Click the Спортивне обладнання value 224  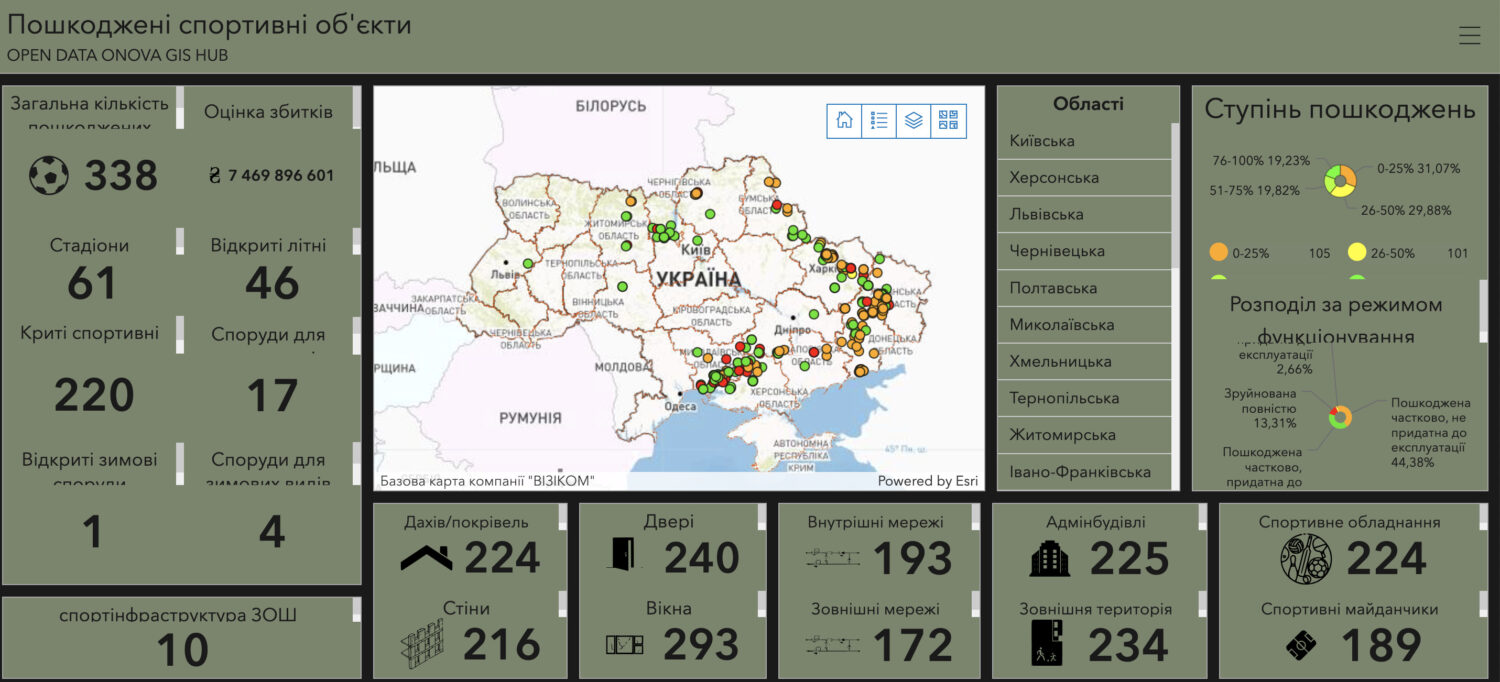coord(1386,558)
